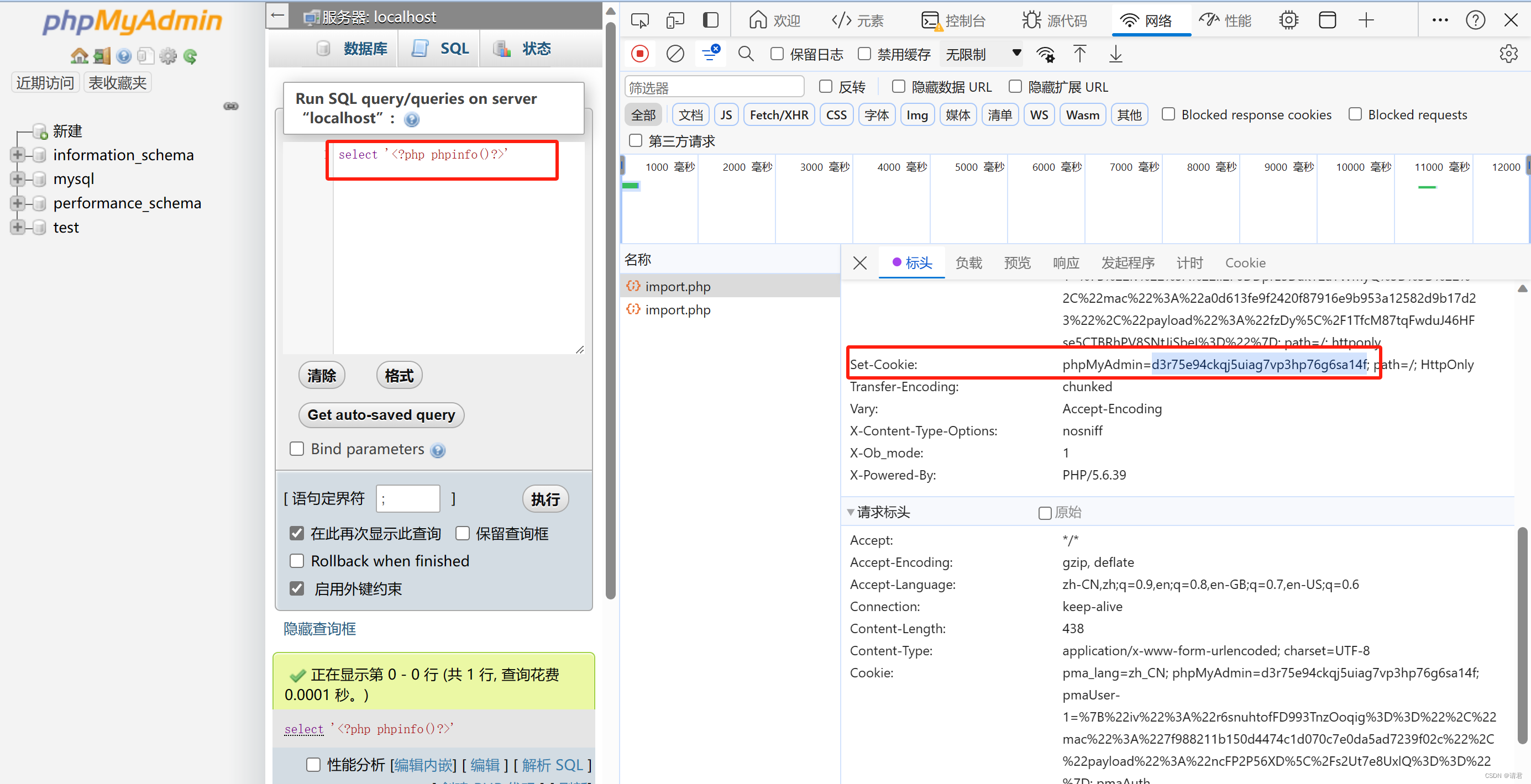Open phpMyAdmin documentation help icon
This screenshot has width=1531, height=784.
click(x=124, y=56)
